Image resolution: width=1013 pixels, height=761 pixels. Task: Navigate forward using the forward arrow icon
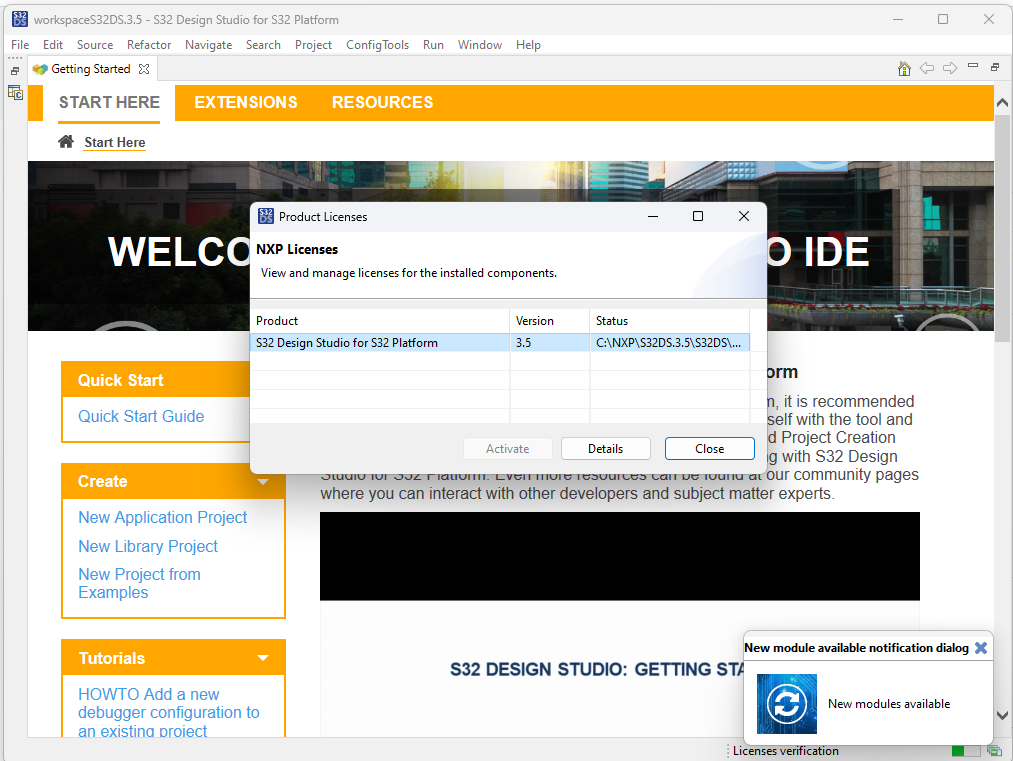click(949, 68)
